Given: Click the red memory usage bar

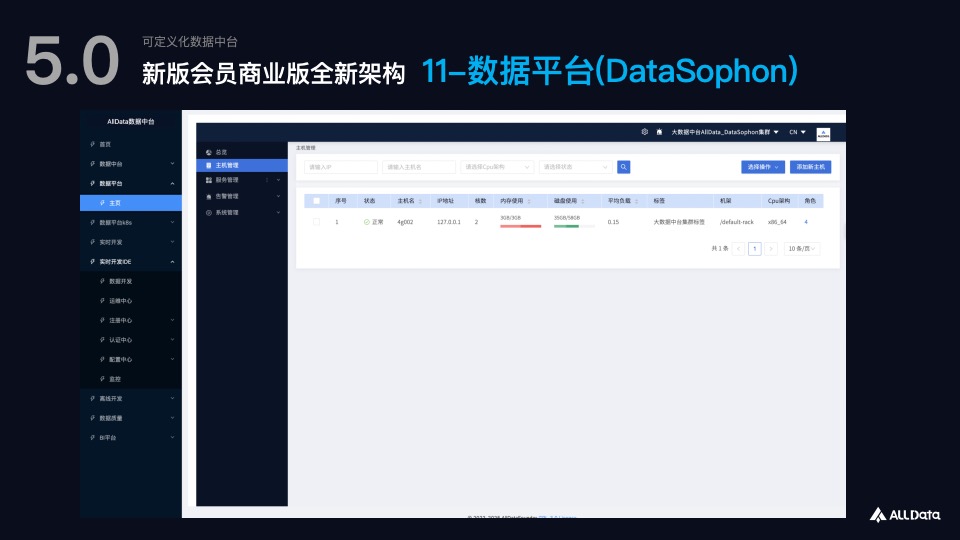Looking at the screenshot, I should pyautogui.click(x=520, y=227).
